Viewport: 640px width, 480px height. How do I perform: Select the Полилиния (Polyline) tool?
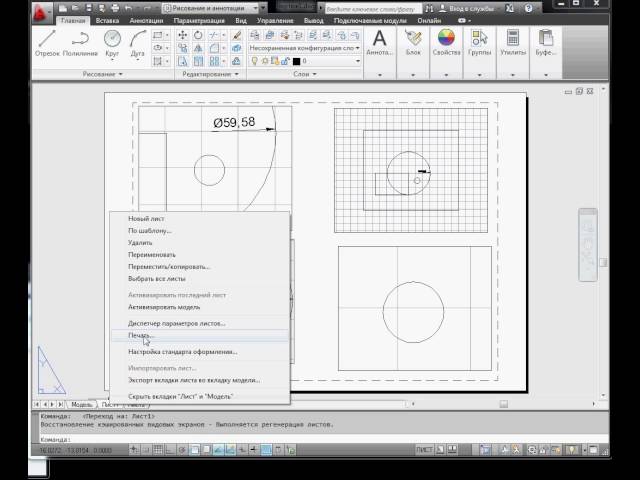point(81,42)
